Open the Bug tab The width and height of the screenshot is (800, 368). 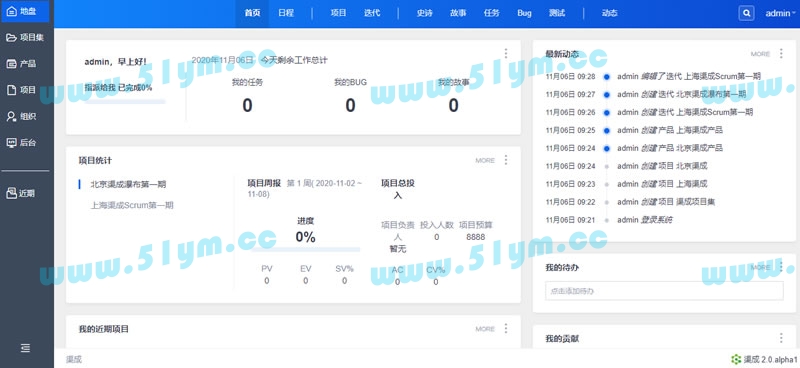524,14
